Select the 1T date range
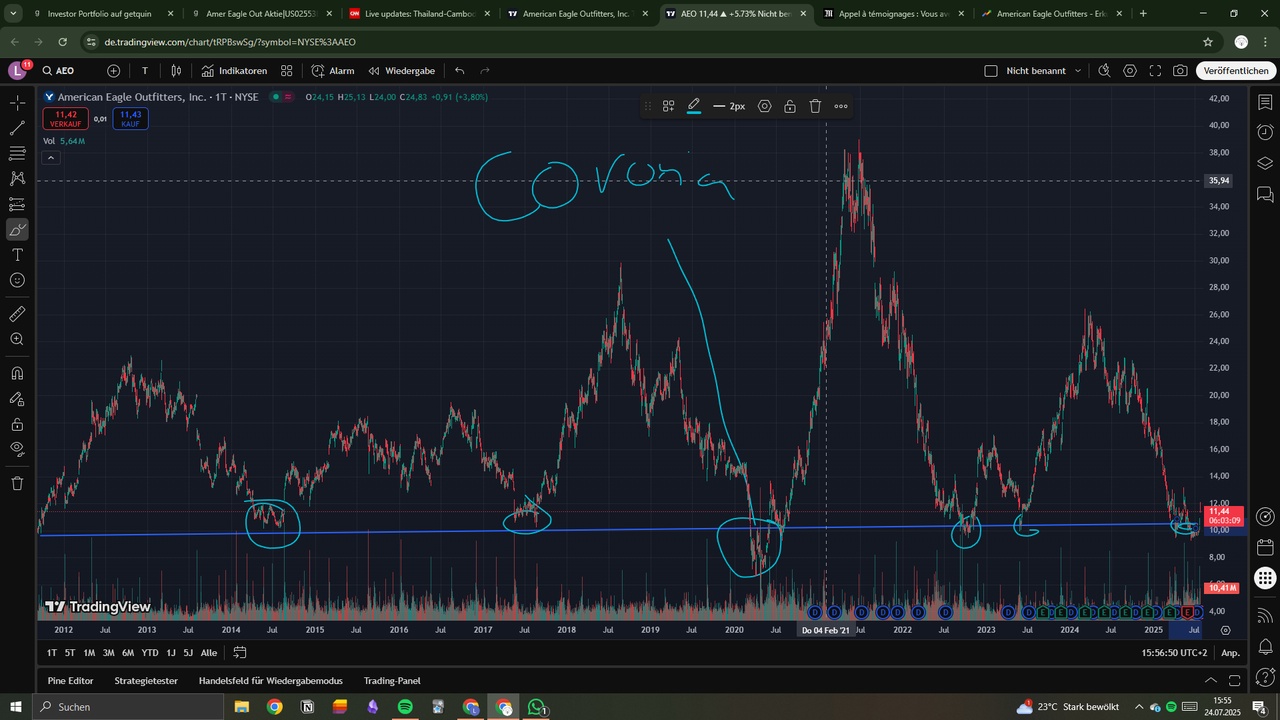The image size is (1280, 720). point(52,653)
